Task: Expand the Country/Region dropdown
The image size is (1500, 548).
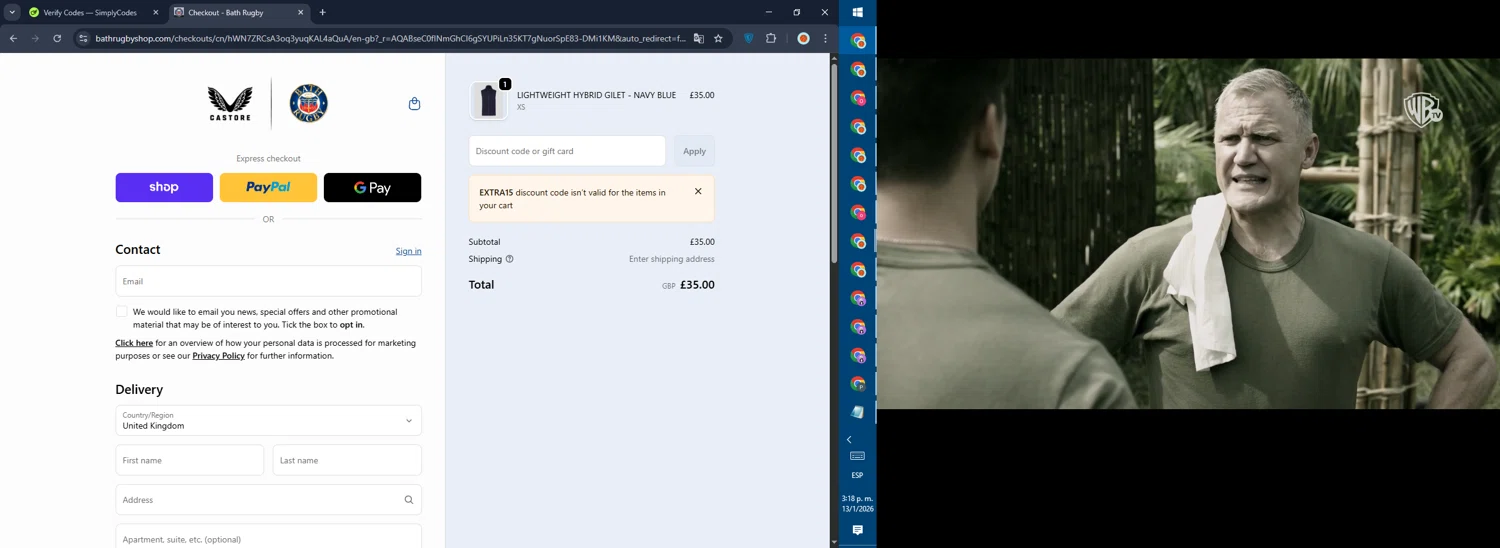Action: click(268, 420)
